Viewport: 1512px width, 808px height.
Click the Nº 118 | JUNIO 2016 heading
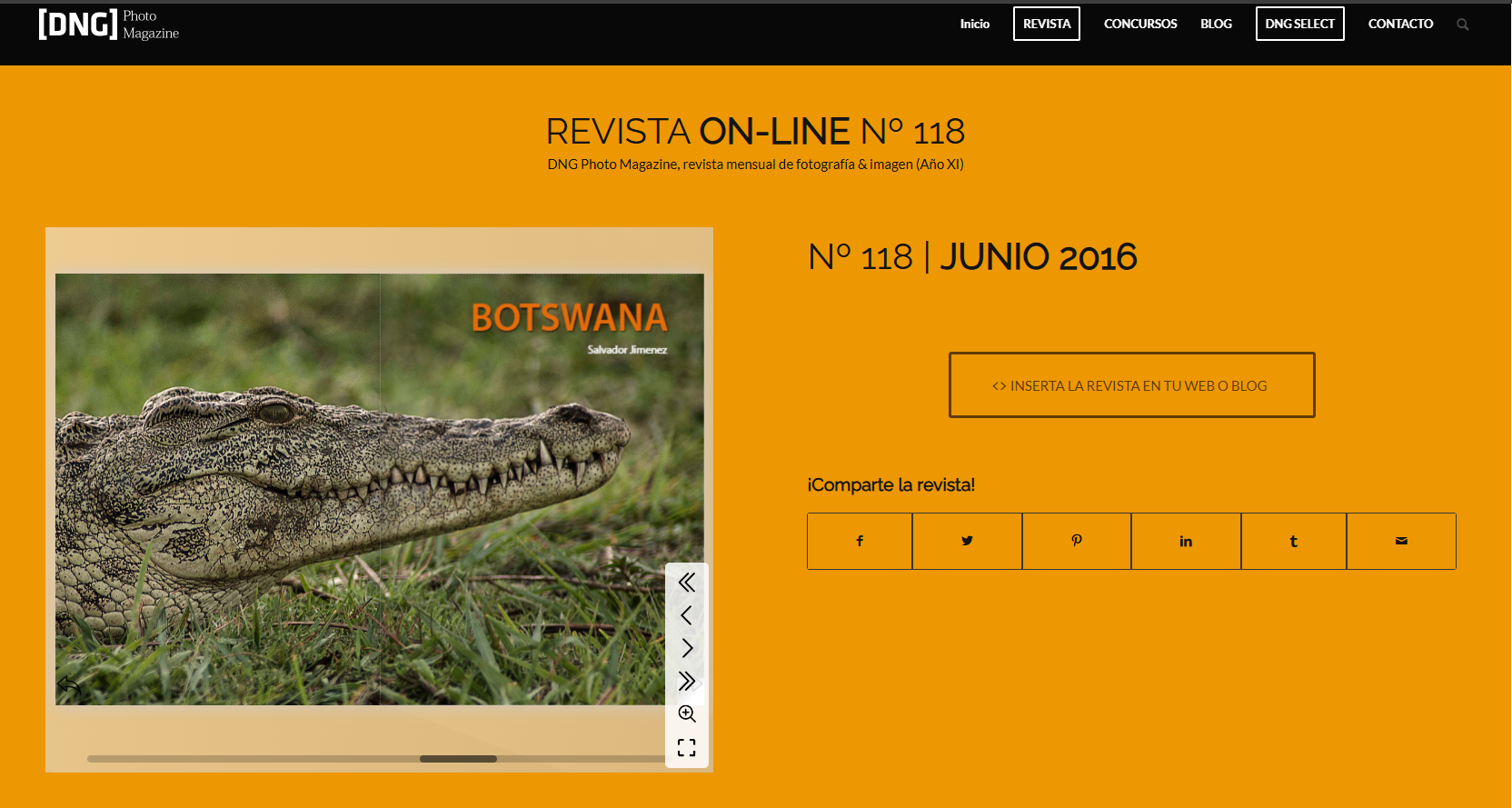coord(972,257)
